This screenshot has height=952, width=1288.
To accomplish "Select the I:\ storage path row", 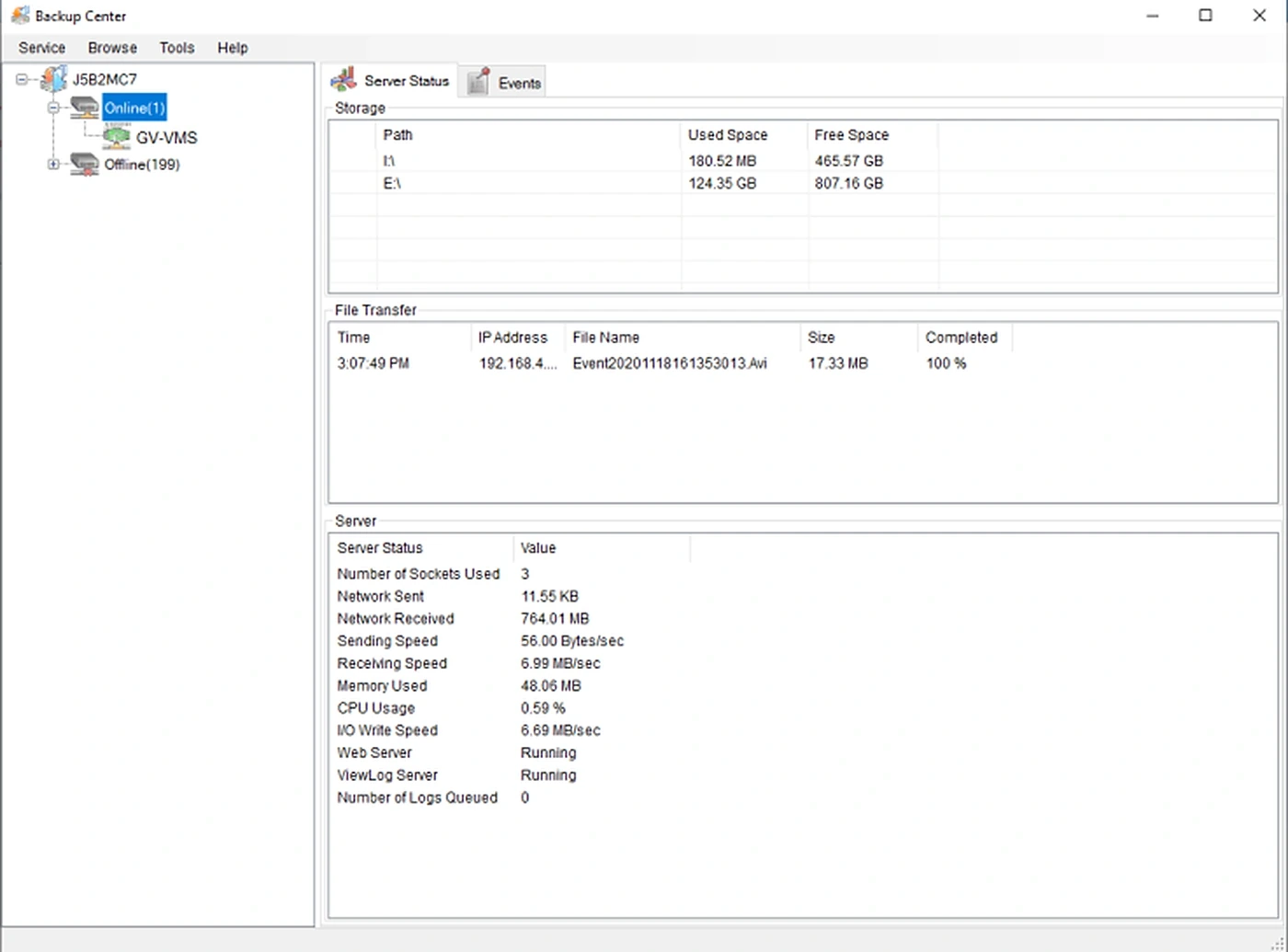I will click(x=803, y=161).
